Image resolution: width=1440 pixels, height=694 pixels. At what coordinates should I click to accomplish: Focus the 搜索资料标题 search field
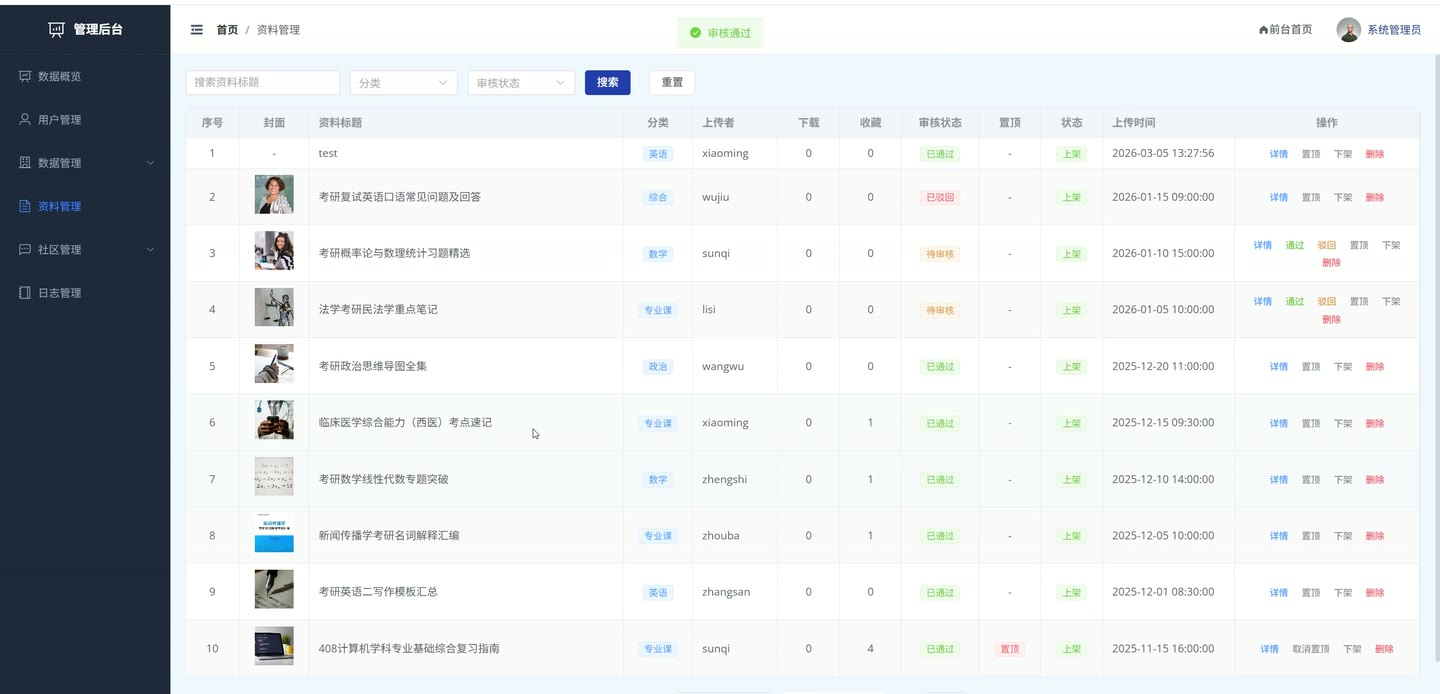pos(263,82)
